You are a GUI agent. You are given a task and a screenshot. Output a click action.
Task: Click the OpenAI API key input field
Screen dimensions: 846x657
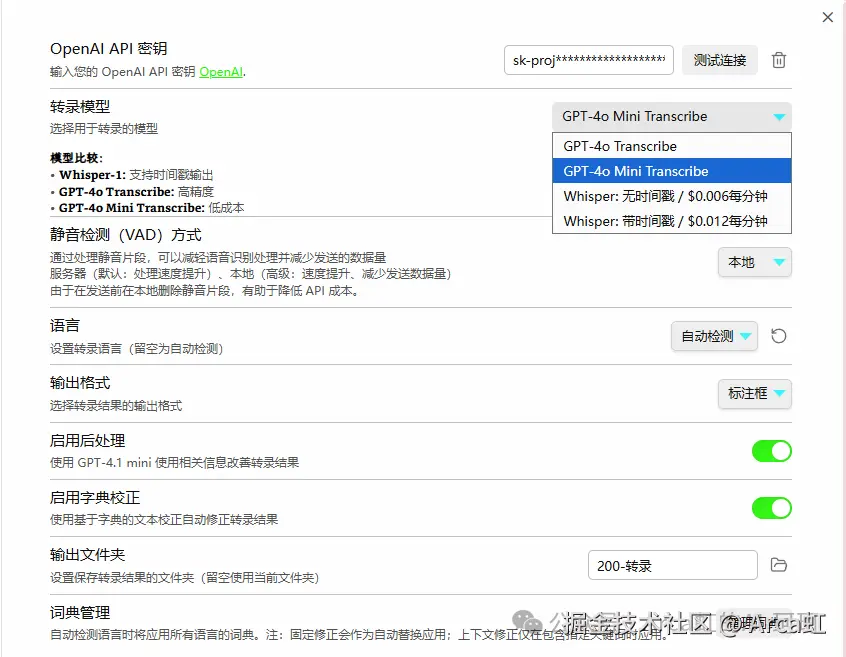[589, 60]
